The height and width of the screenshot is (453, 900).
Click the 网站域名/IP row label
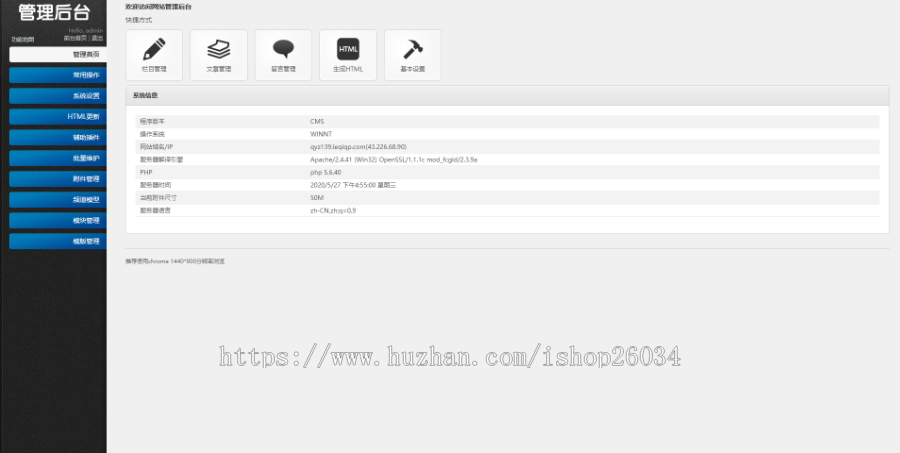[x=157, y=147]
